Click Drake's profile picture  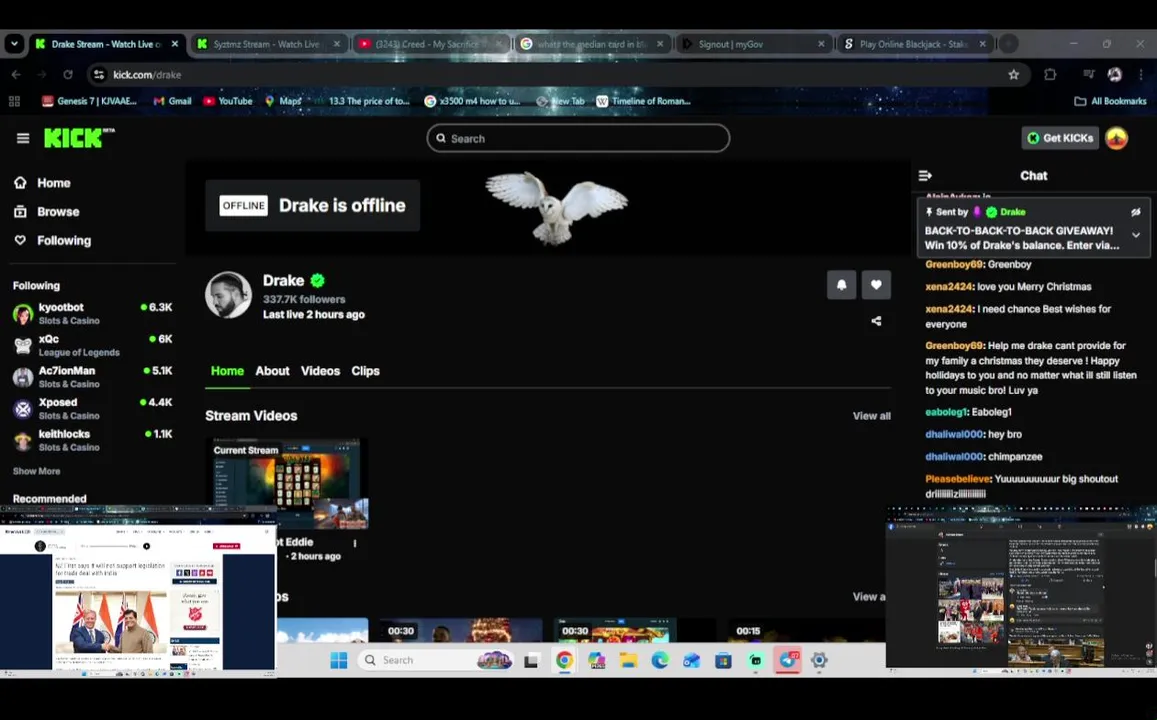tap(228, 295)
